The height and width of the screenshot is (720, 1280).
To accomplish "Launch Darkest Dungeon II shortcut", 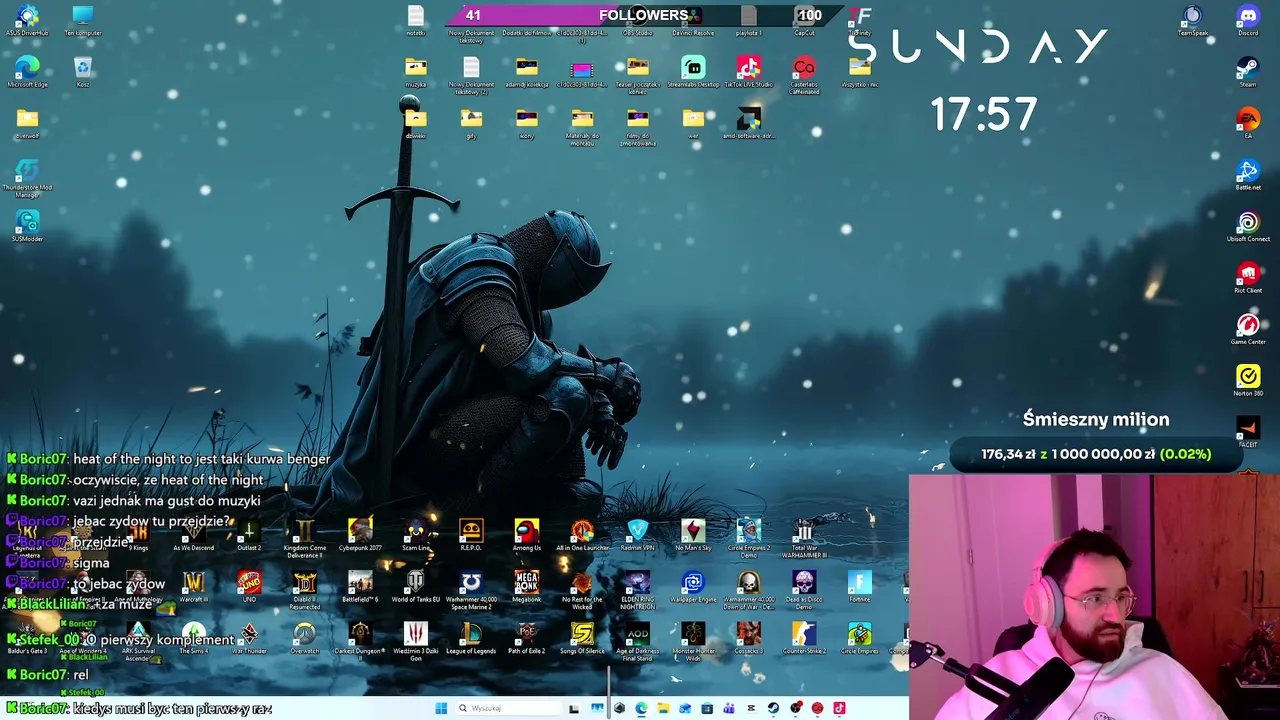I will click(x=360, y=640).
